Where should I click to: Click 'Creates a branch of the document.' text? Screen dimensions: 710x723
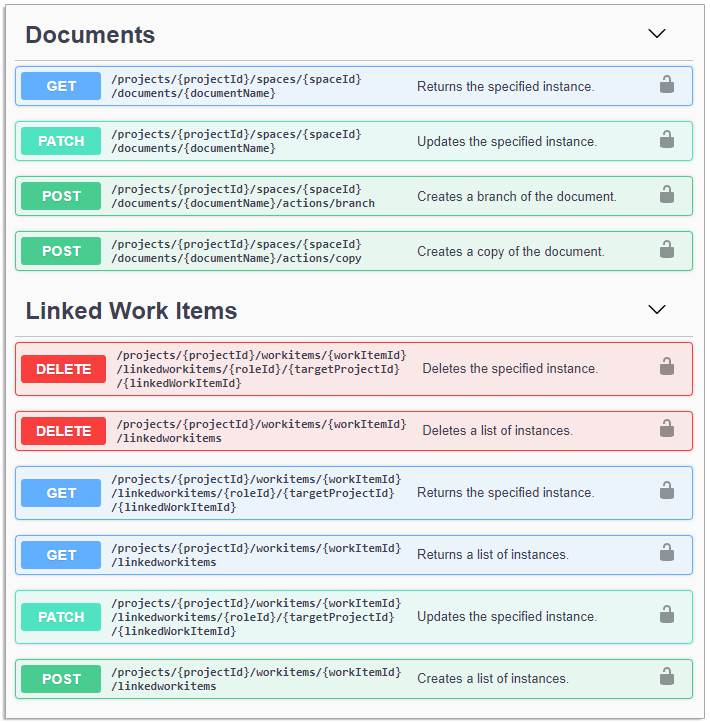pos(517,196)
